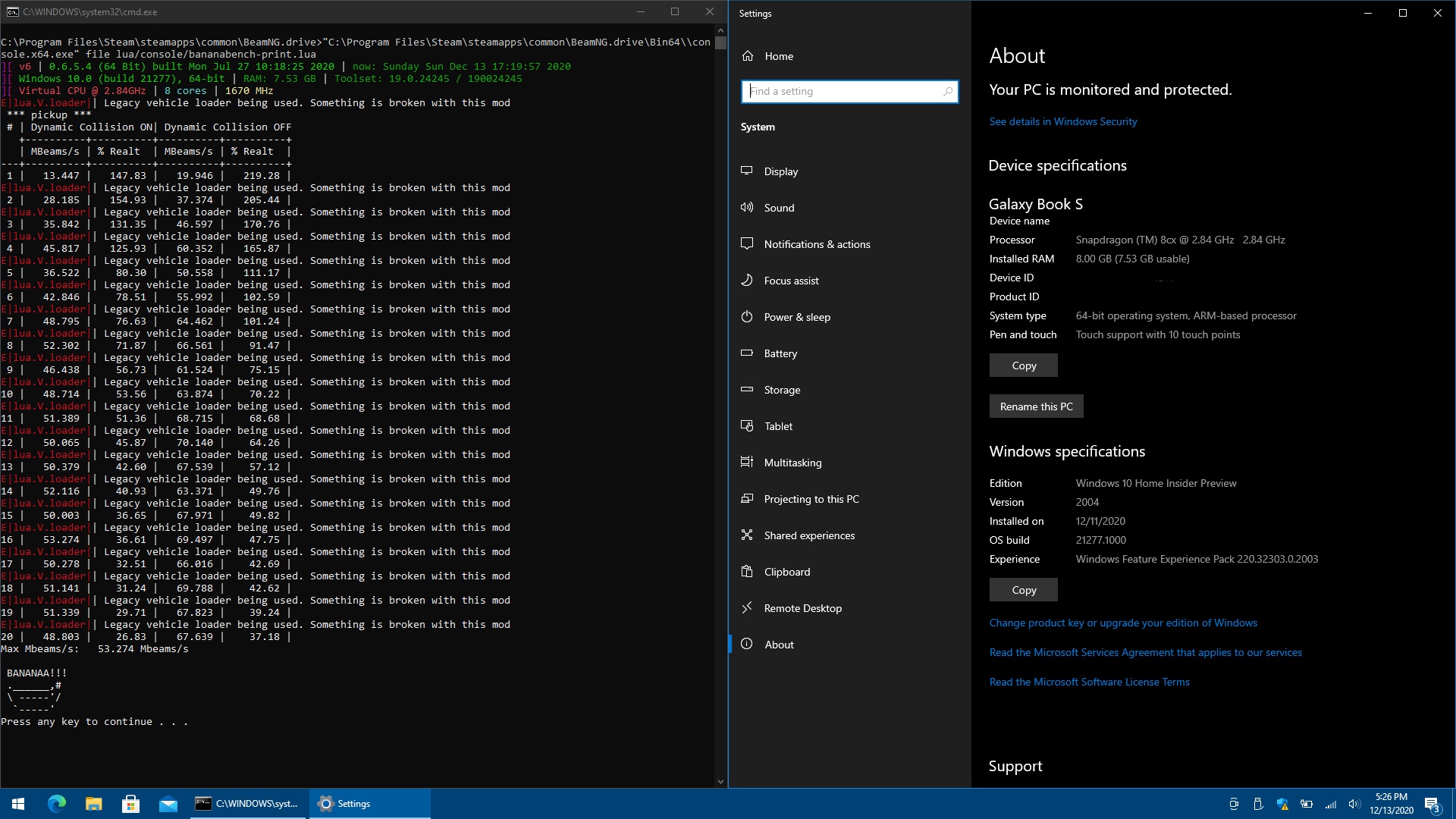Click Rename this PC button

click(x=1036, y=406)
